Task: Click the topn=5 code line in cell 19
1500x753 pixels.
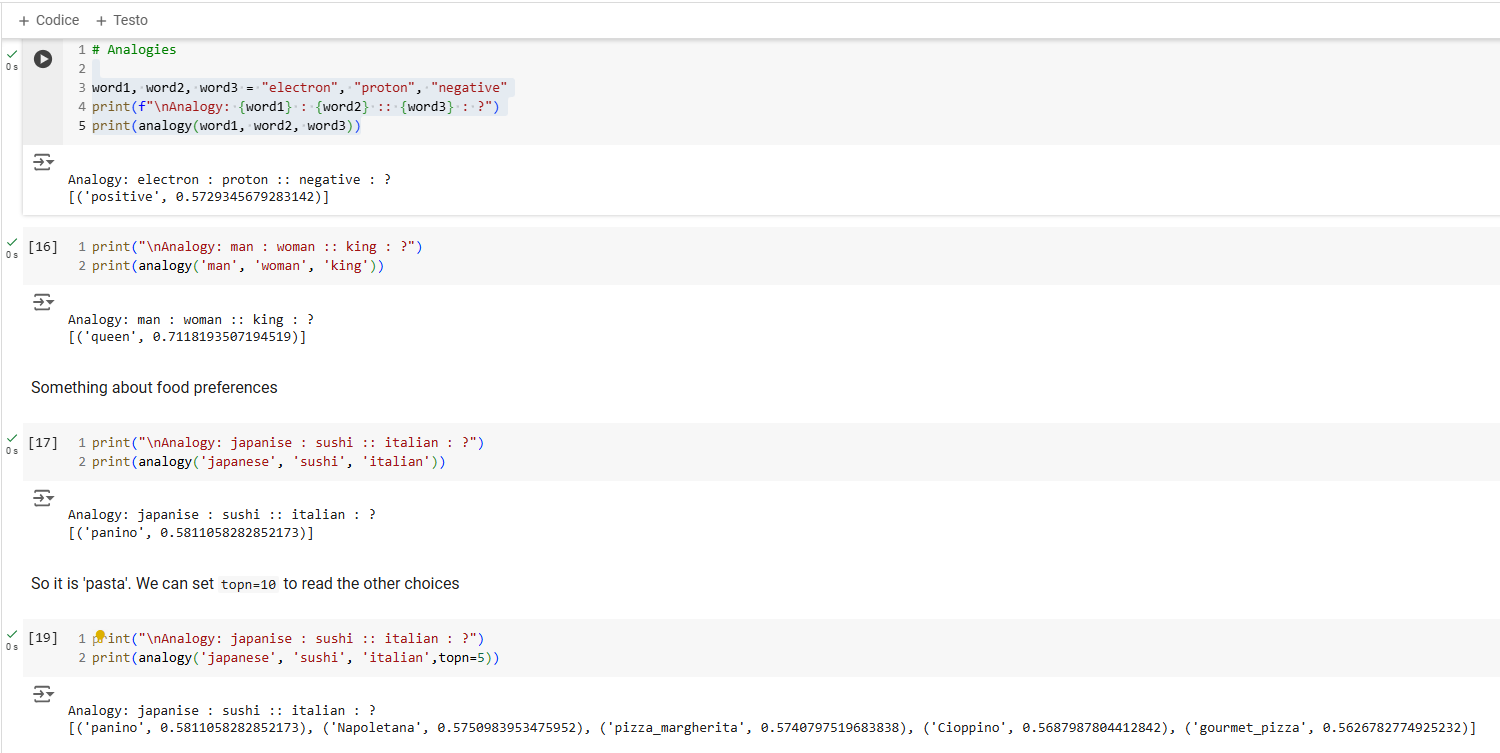Action: click(295, 658)
